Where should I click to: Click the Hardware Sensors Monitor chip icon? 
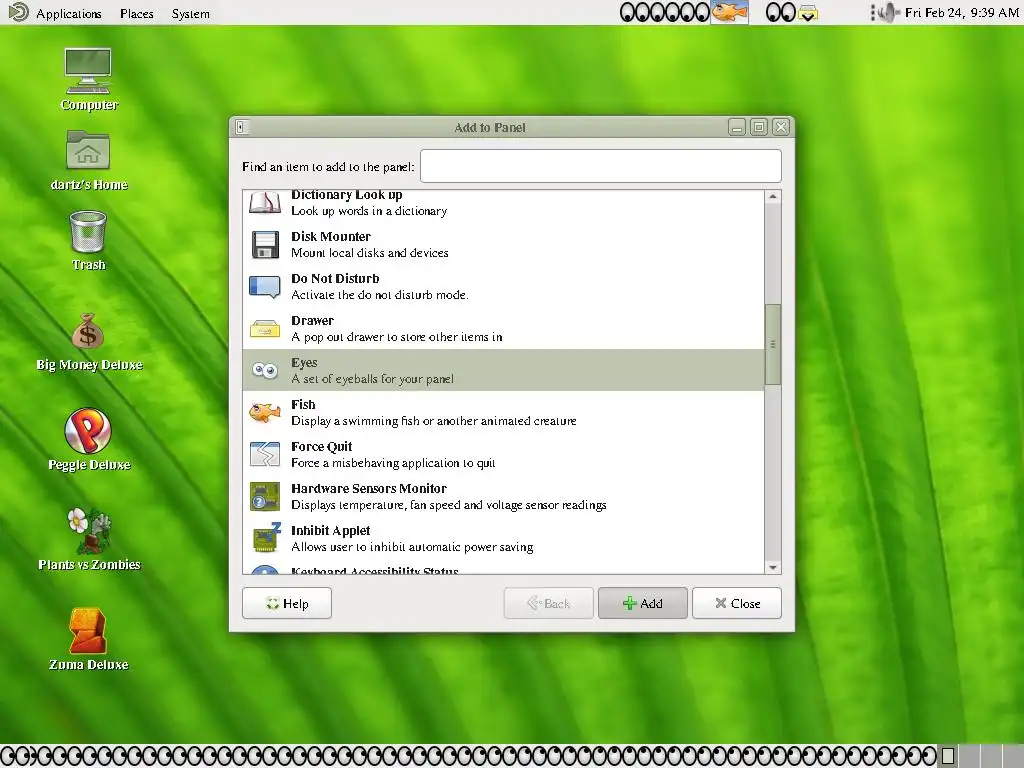pos(265,496)
